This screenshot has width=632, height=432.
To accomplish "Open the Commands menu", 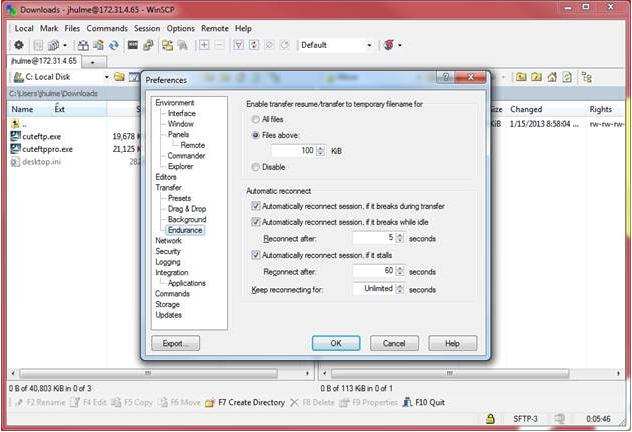I will pyautogui.click(x=106, y=28).
